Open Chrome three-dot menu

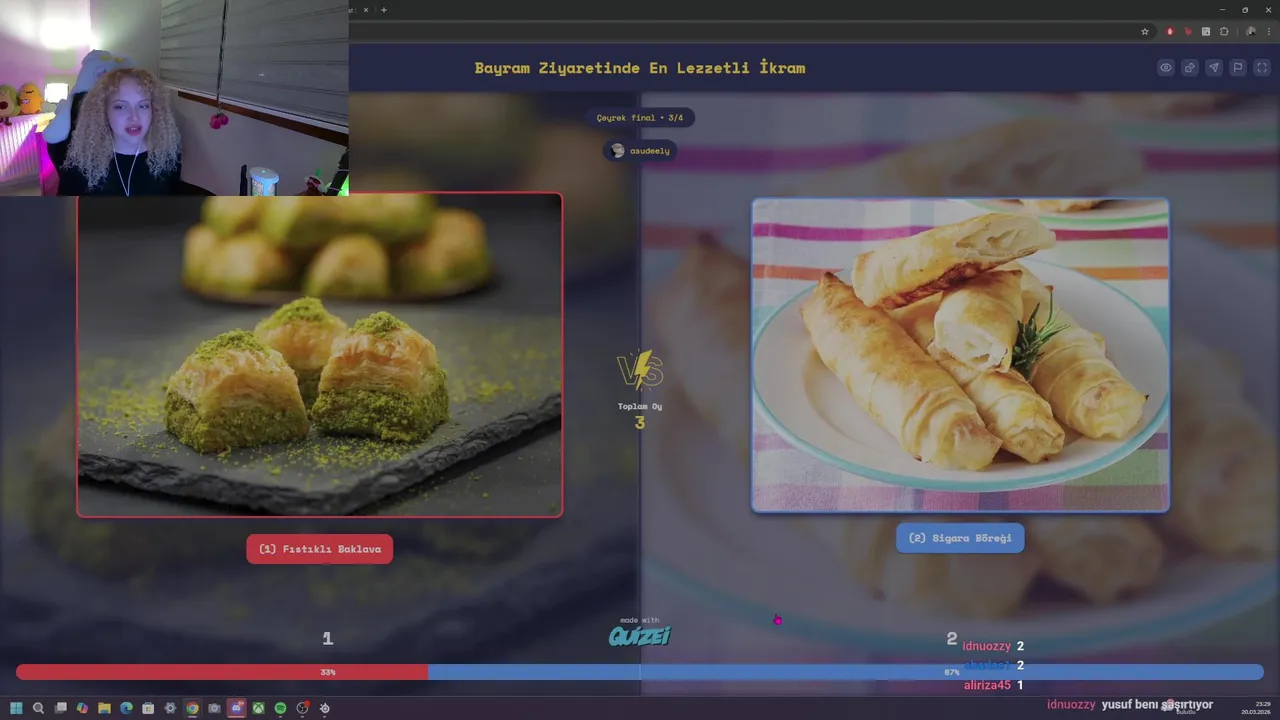click(1268, 31)
